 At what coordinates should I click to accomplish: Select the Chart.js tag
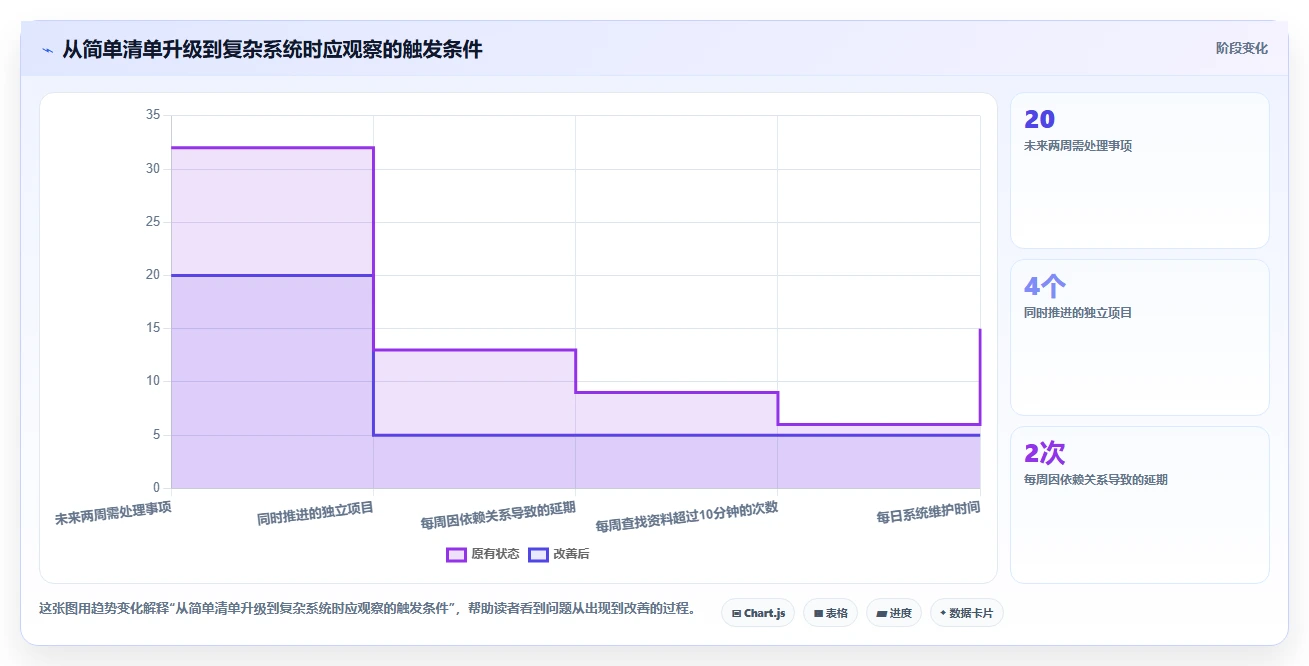[758, 613]
